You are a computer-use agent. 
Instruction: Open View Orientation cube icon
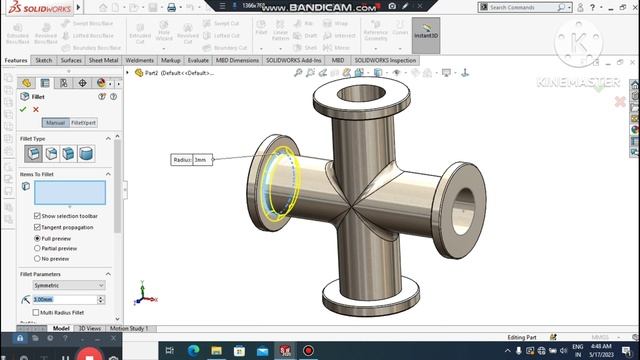(x=359, y=73)
